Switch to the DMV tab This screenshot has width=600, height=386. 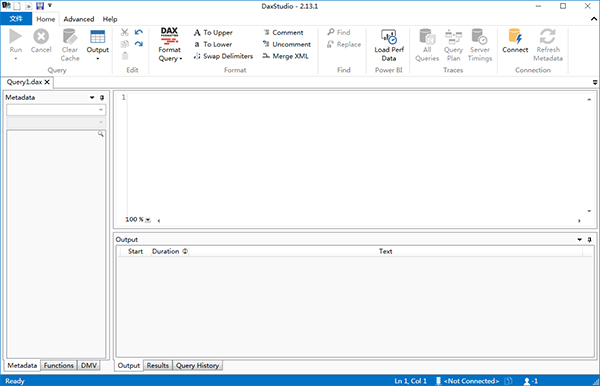89,365
